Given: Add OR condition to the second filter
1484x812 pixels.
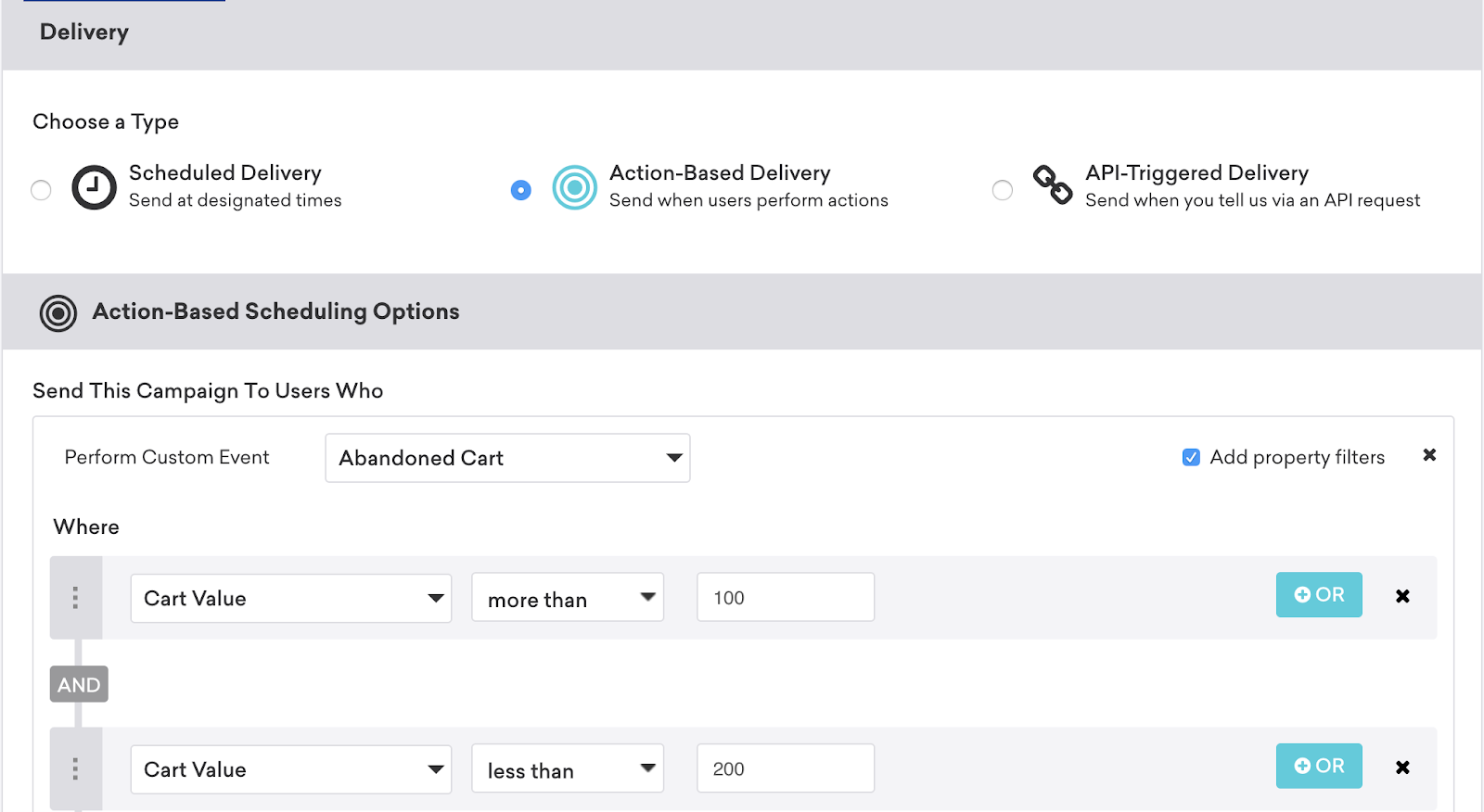Looking at the screenshot, I should coord(1319,767).
